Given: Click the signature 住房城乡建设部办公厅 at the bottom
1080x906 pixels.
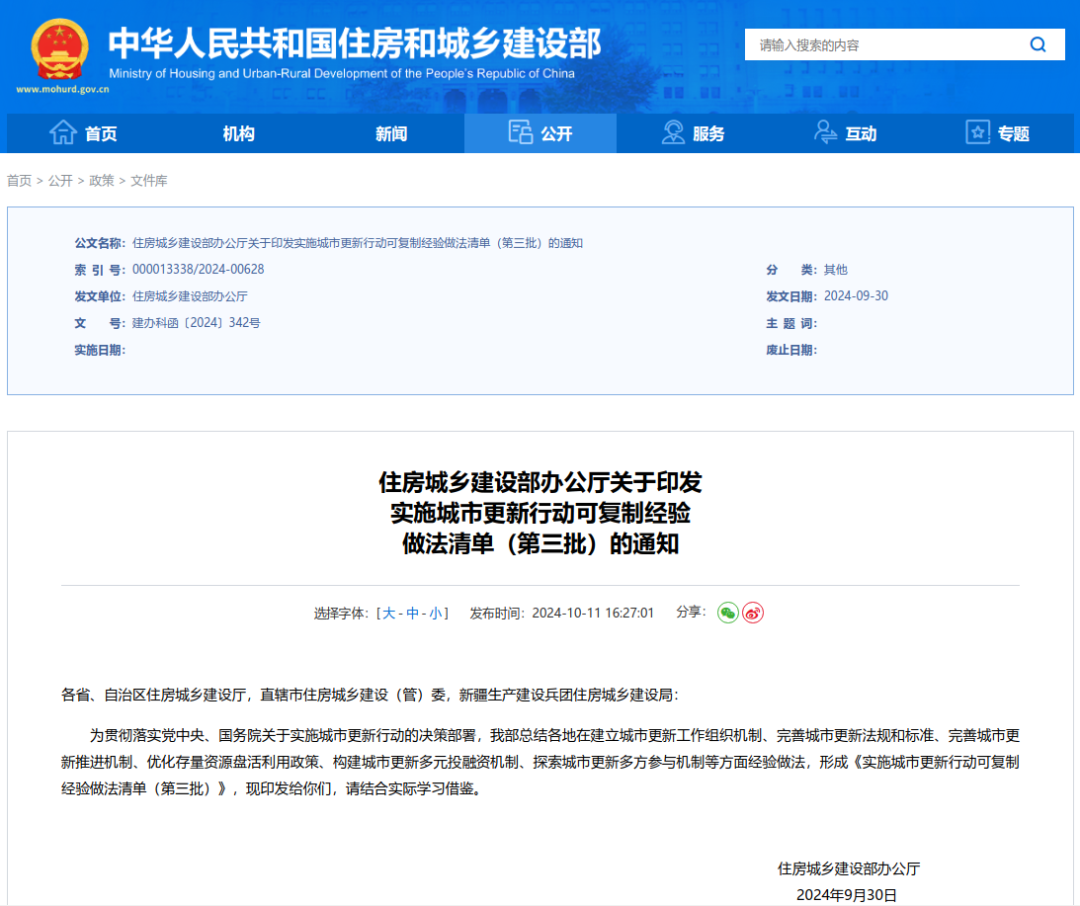Looking at the screenshot, I should pos(849,869).
